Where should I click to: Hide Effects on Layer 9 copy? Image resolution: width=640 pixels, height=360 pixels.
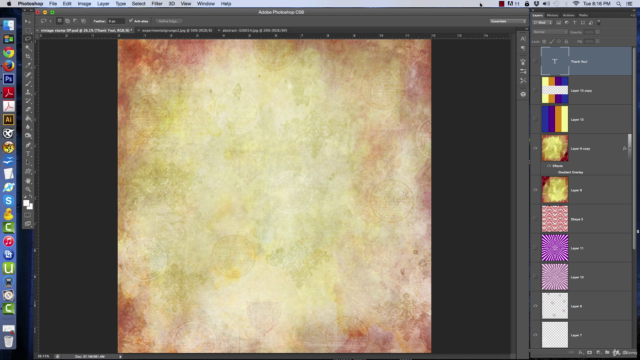coord(549,166)
